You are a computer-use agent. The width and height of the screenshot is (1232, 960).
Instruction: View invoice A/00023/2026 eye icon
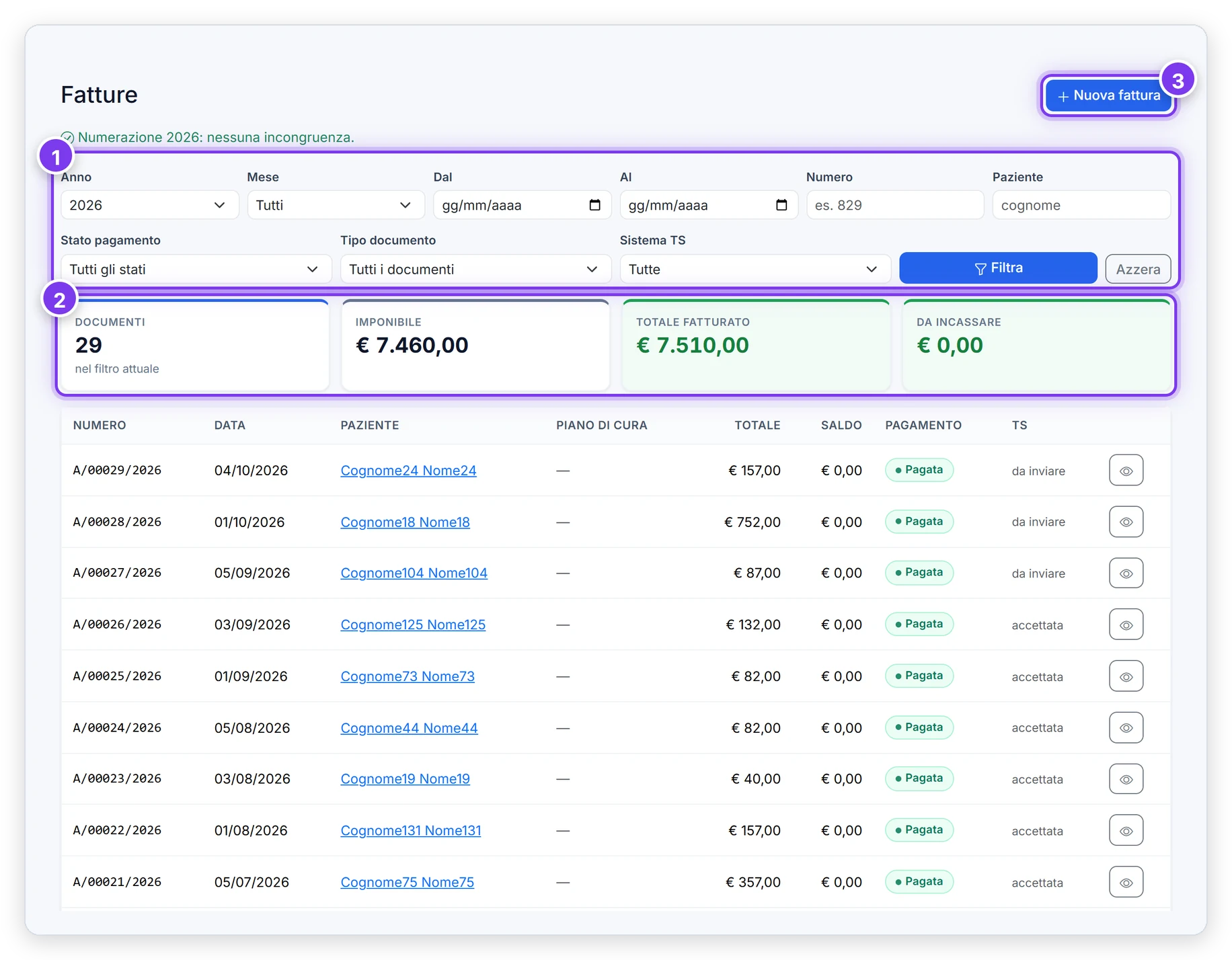[x=1126, y=779]
